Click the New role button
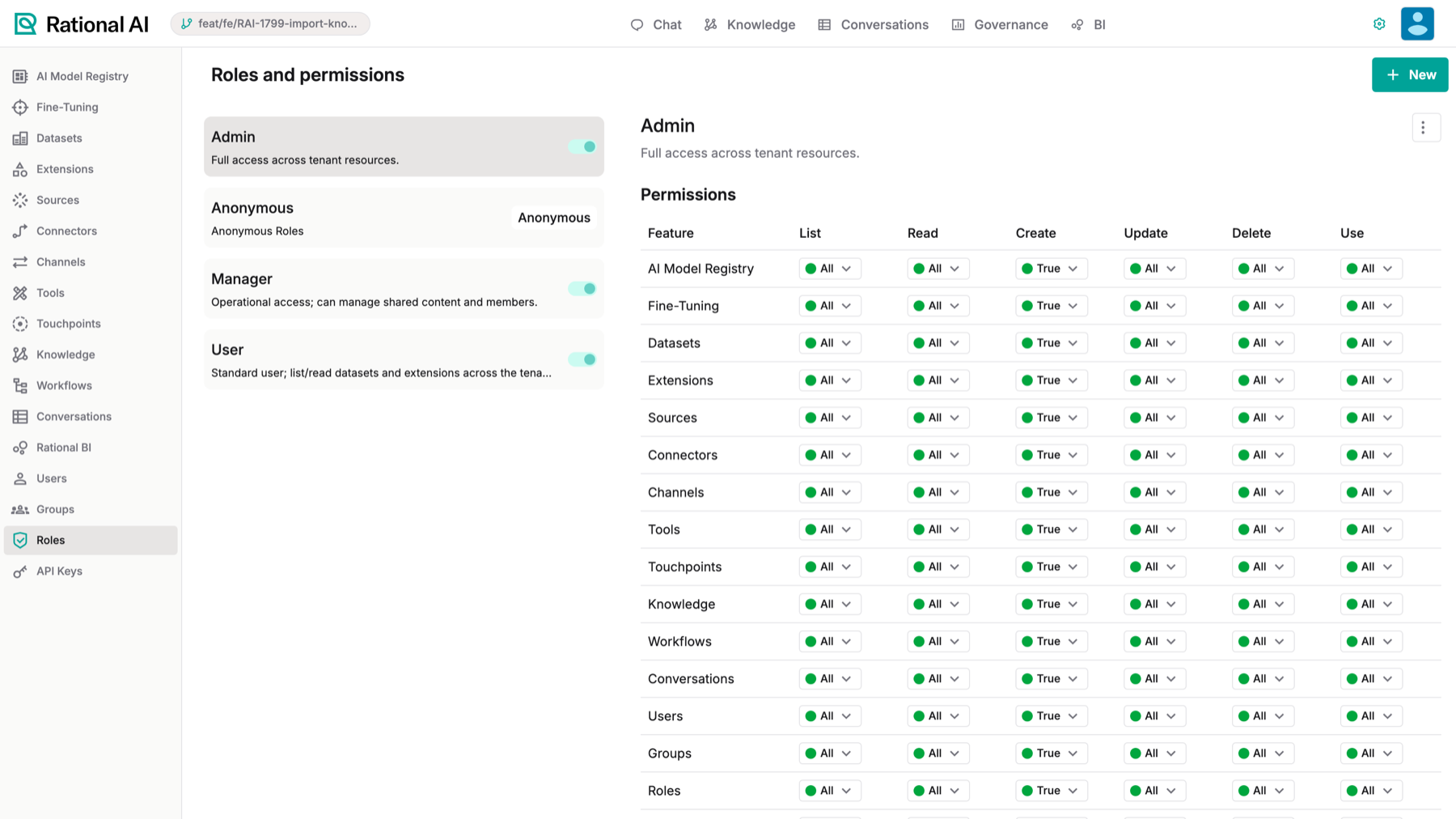Viewport: 1456px width, 819px height. coord(1409,74)
